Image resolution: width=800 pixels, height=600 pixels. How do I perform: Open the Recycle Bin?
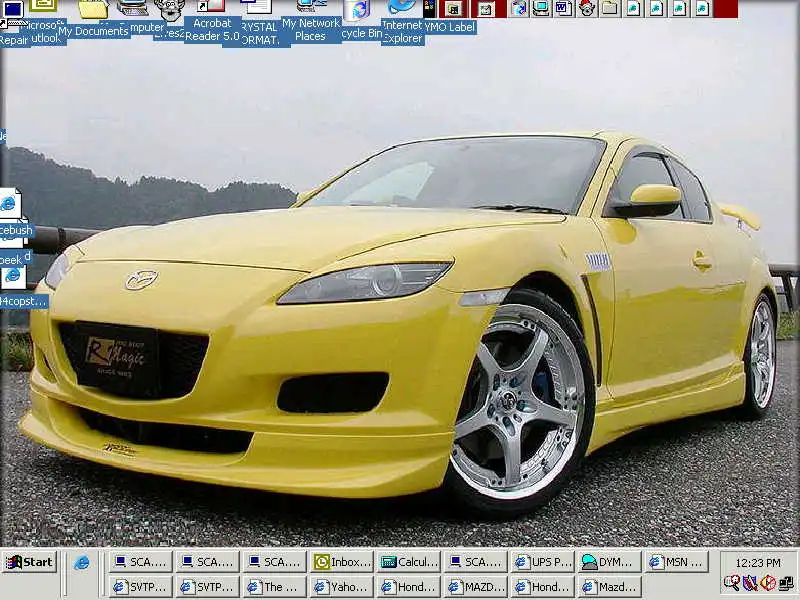pyautogui.click(x=358, y=12)
